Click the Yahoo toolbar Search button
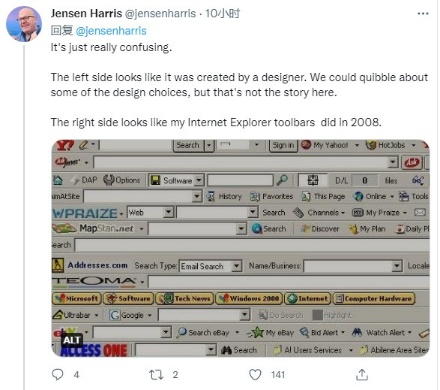The image size is (440, 390). (188, 145)
